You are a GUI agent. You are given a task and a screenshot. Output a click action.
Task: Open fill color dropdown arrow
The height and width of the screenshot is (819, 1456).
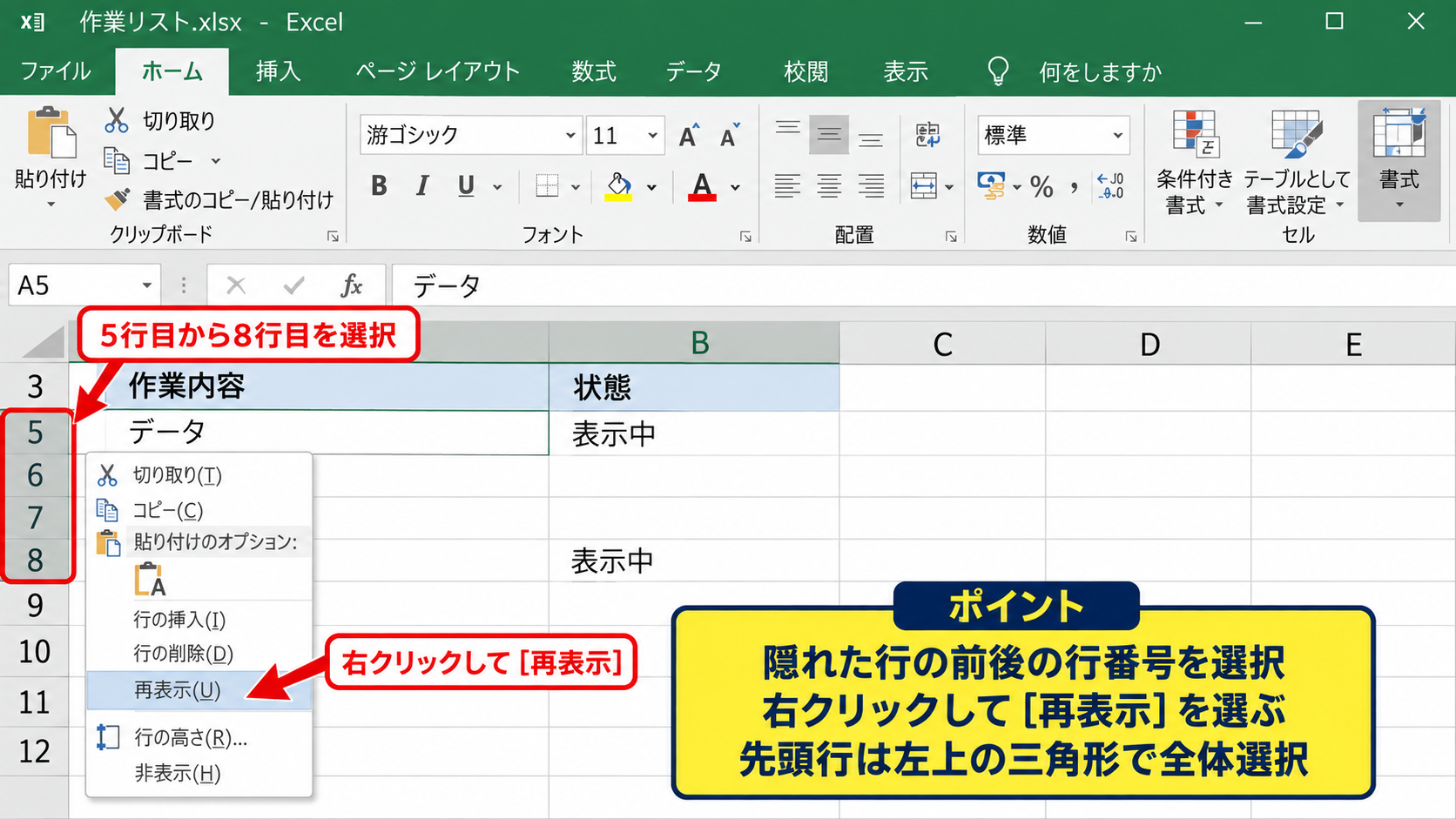point(651,187)
